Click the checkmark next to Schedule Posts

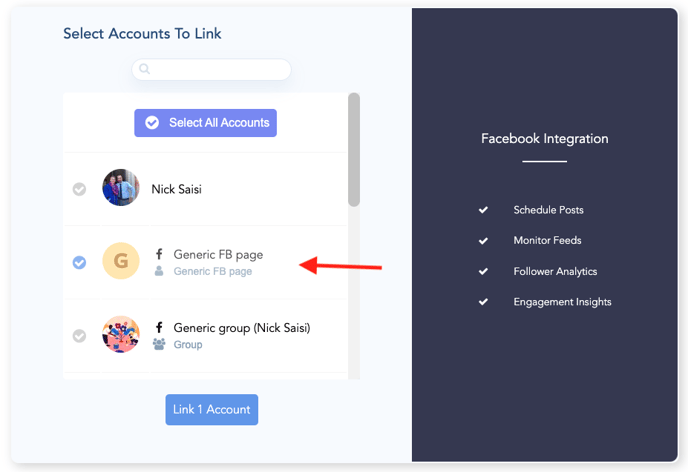pyautogui.click(x=483, y=210)
